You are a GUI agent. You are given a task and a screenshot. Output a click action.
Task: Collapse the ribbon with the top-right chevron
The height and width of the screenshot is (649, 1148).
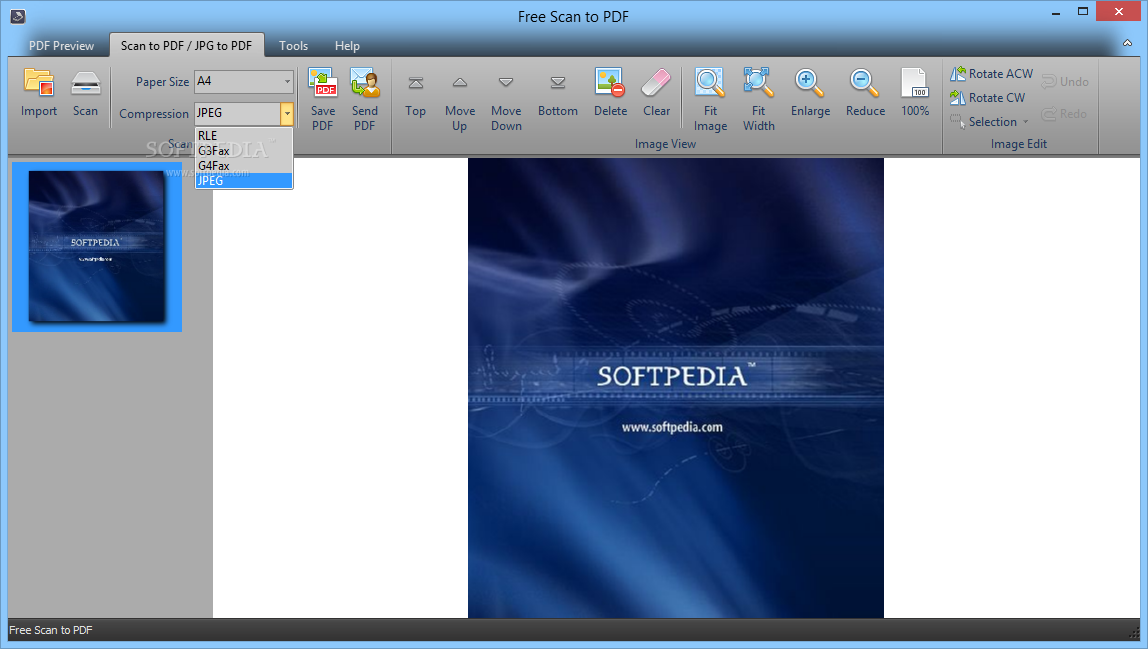click(x=1128, y=44)
